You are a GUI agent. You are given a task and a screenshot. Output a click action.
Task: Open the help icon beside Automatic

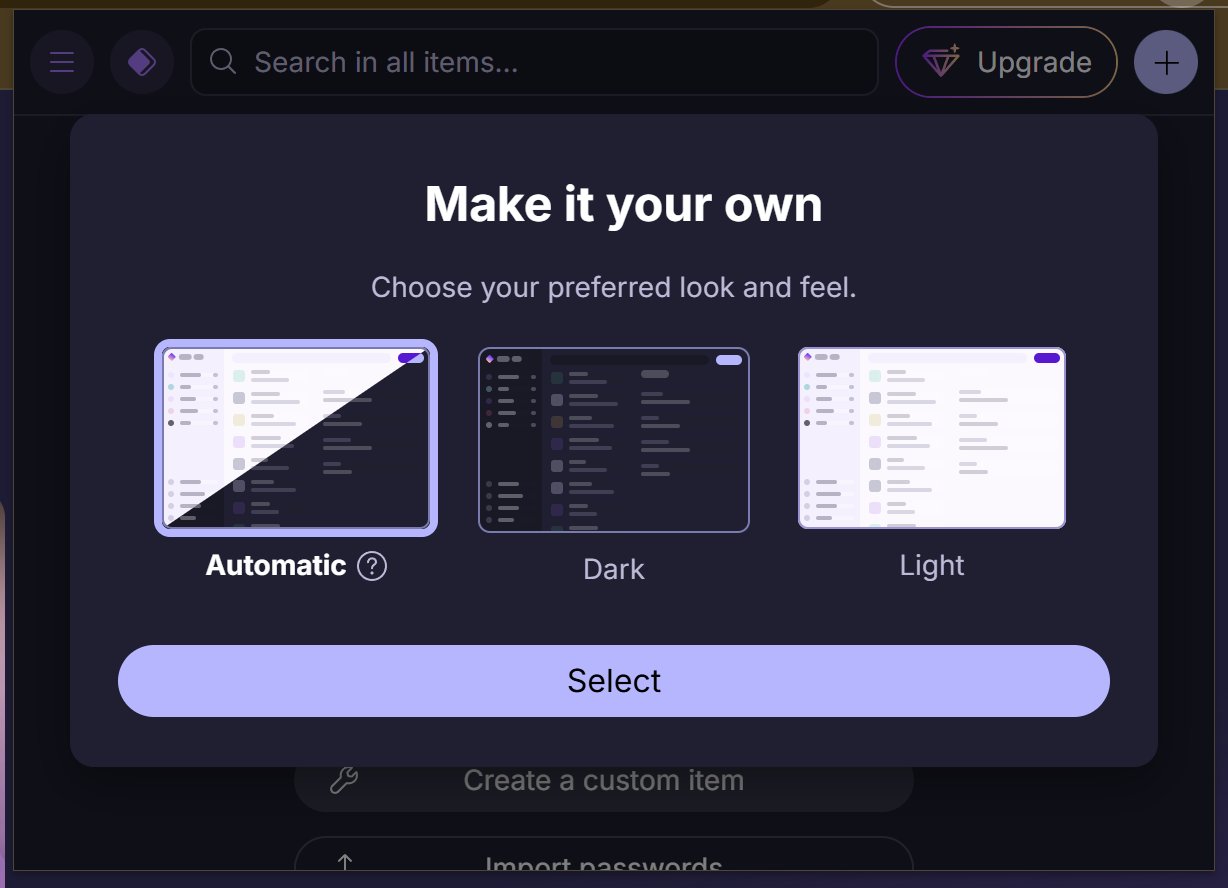click(x=372, y=567)
